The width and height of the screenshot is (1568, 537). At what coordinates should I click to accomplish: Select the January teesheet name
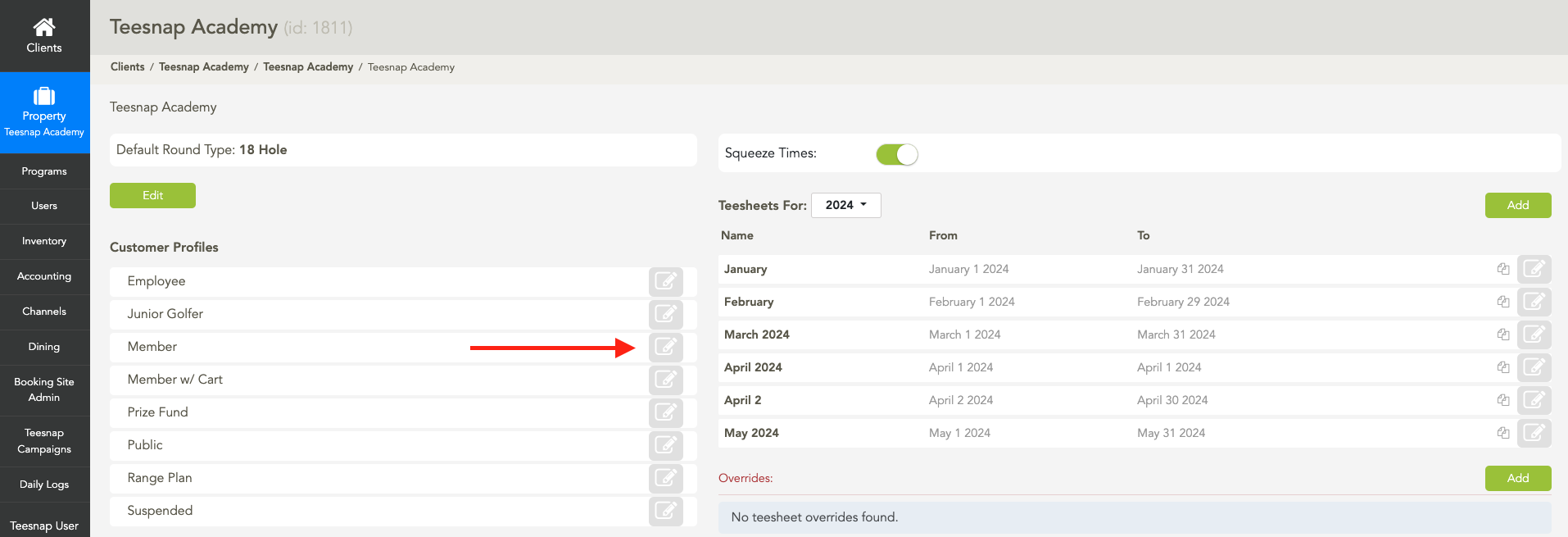pos(745,269)
